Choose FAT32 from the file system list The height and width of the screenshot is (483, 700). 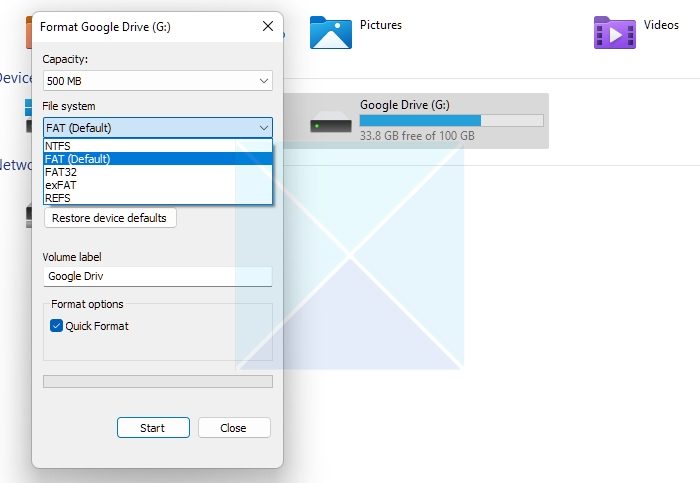point(158,172)
